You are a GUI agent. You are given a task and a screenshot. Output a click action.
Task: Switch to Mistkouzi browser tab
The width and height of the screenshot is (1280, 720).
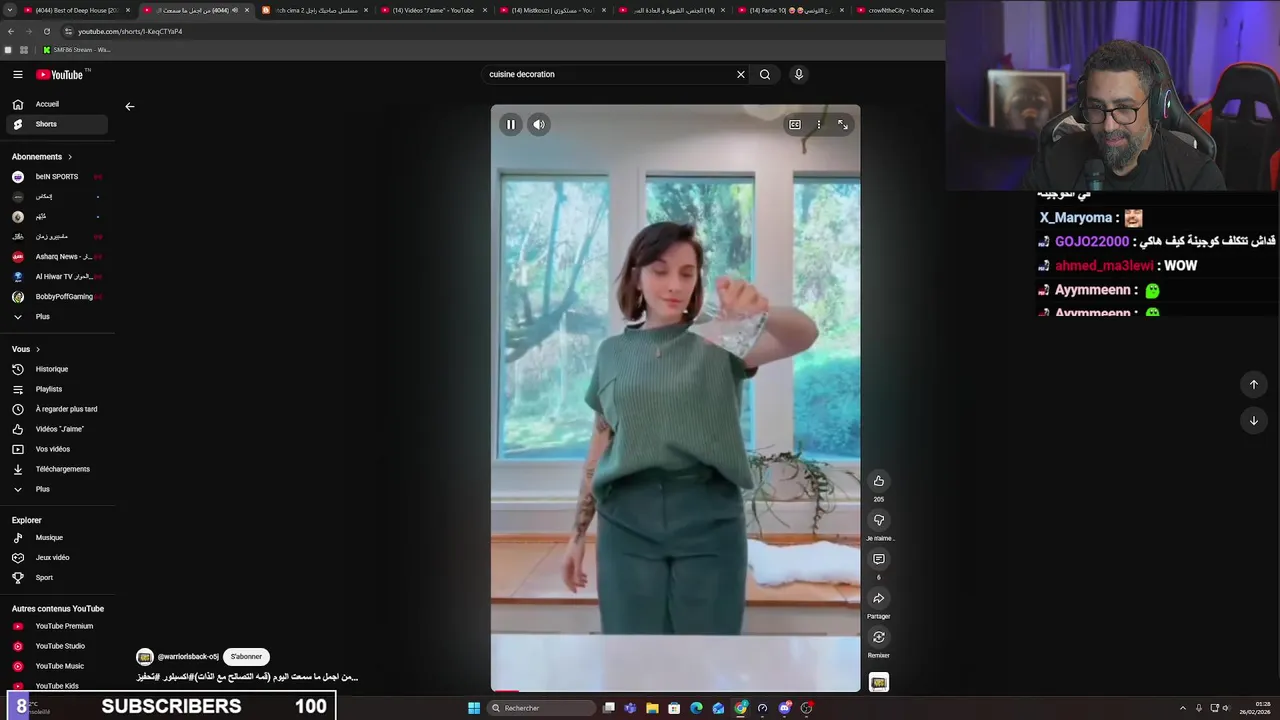[x=552, y=10]
